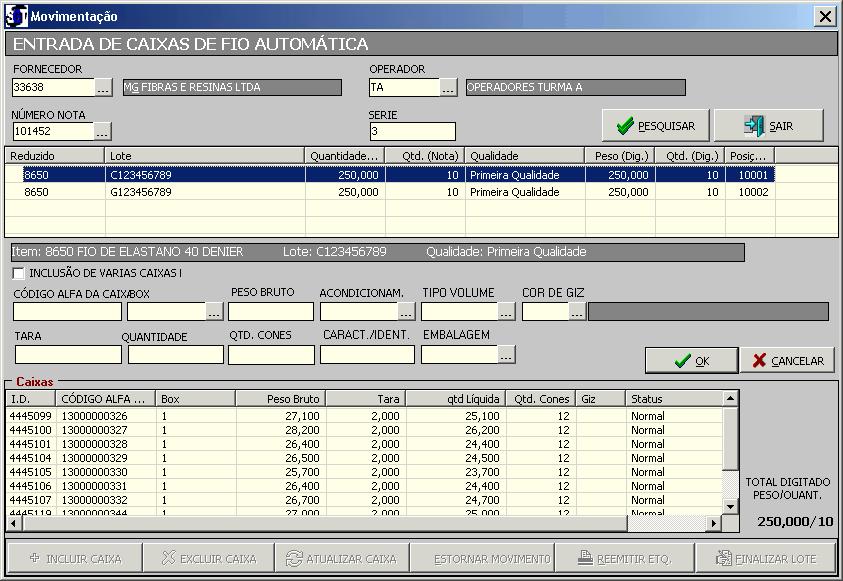The height and width of the screenshot is (581, 843).
Task: Click the Sair exit button
Action: point(768,126)
